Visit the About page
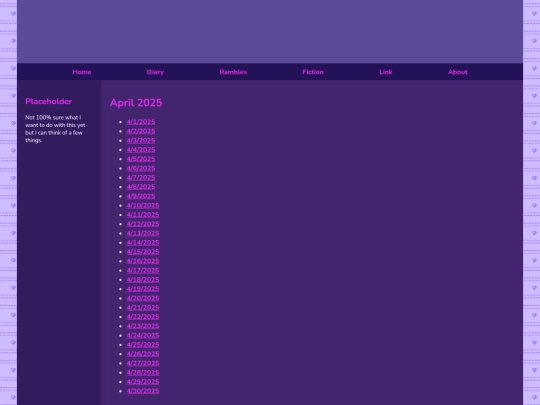Screen dimensions: 540x405 point(457,72)
